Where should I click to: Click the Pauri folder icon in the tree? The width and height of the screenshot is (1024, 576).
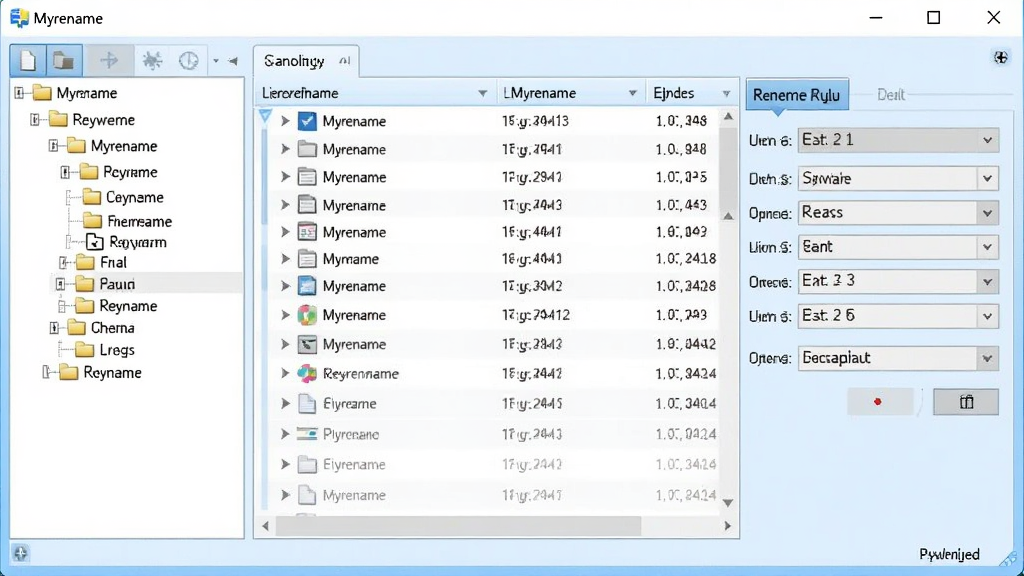pyautogui.click(x=84, y=283)
